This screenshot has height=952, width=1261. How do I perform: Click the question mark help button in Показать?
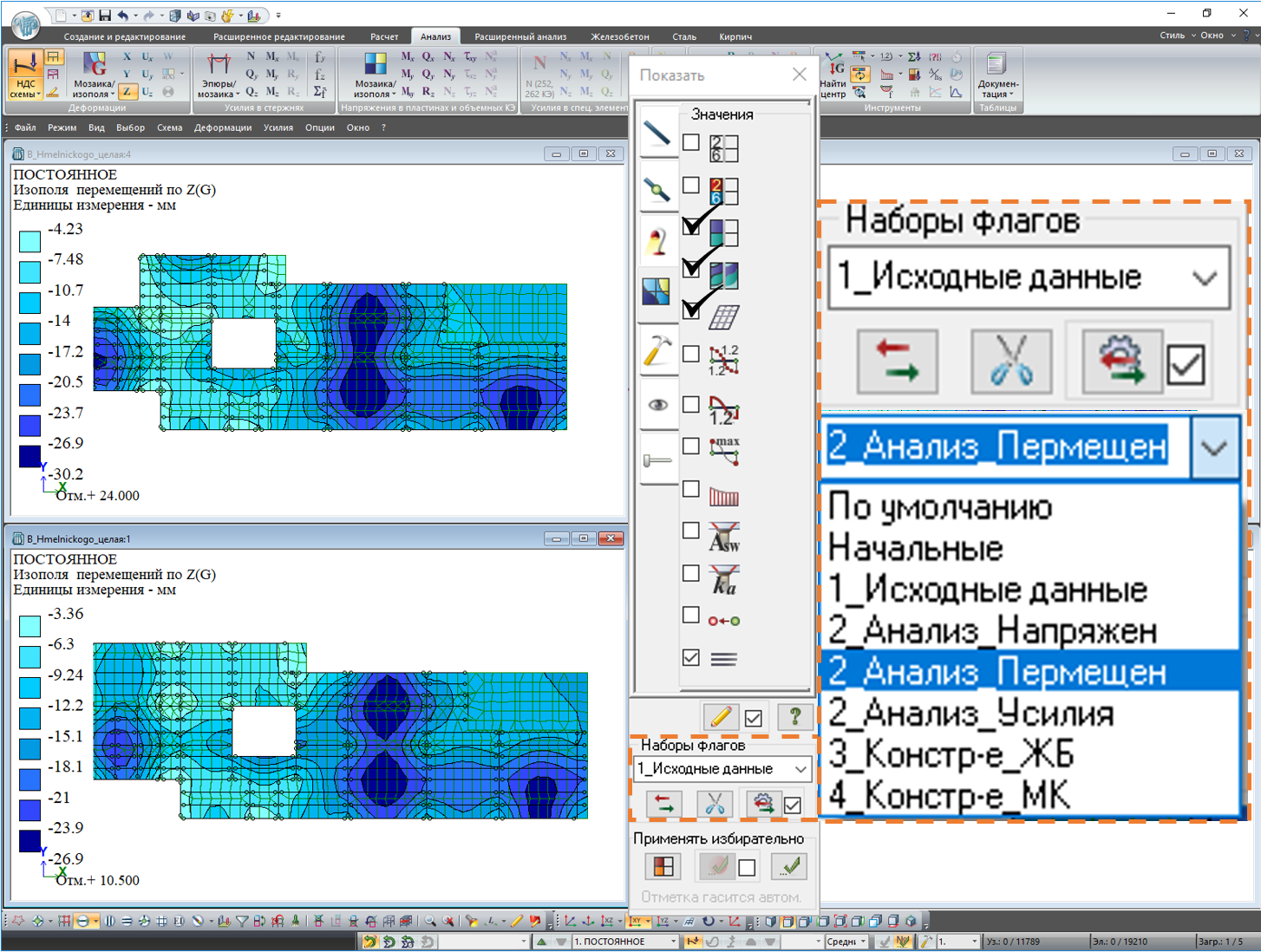tap(794, 717)
